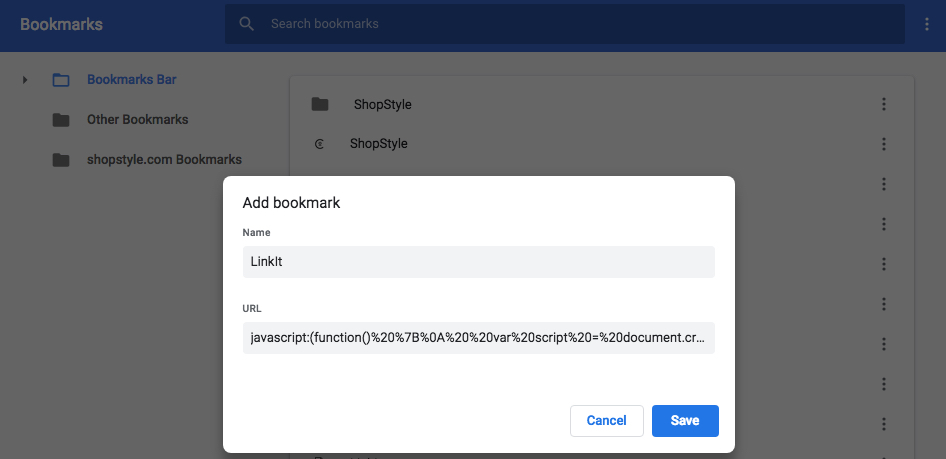
Task: Select Bookmarks Bar in the sidebar
Action: point(131,80)
